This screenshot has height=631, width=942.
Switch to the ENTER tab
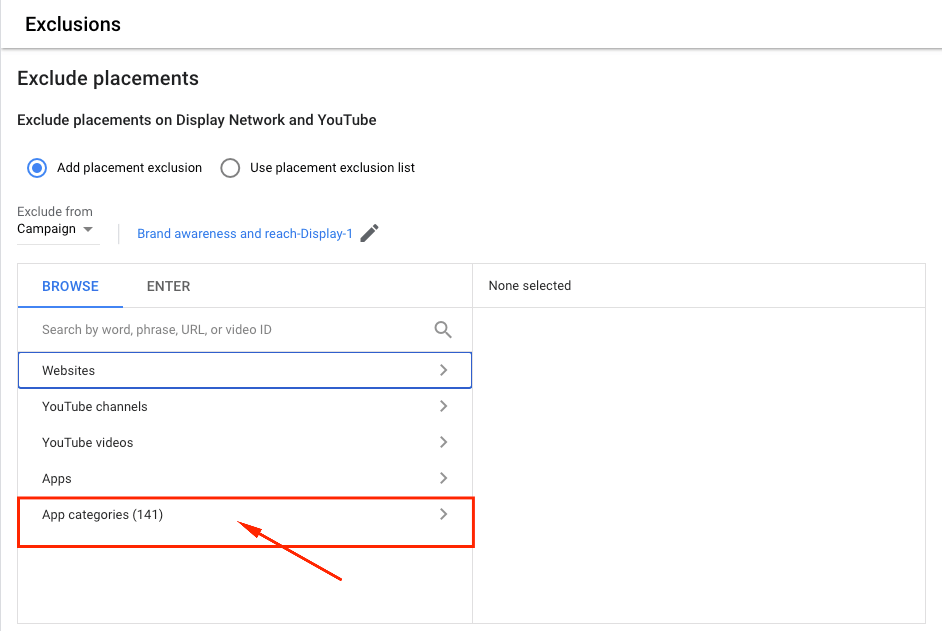point(168,286)
